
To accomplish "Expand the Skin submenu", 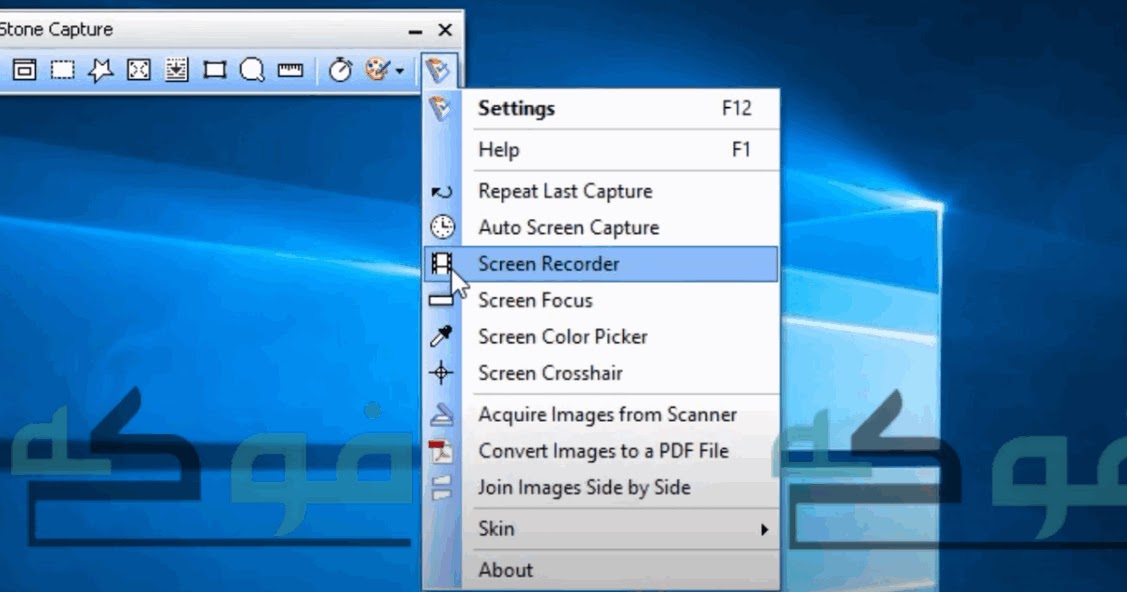I will click(601, 529).
